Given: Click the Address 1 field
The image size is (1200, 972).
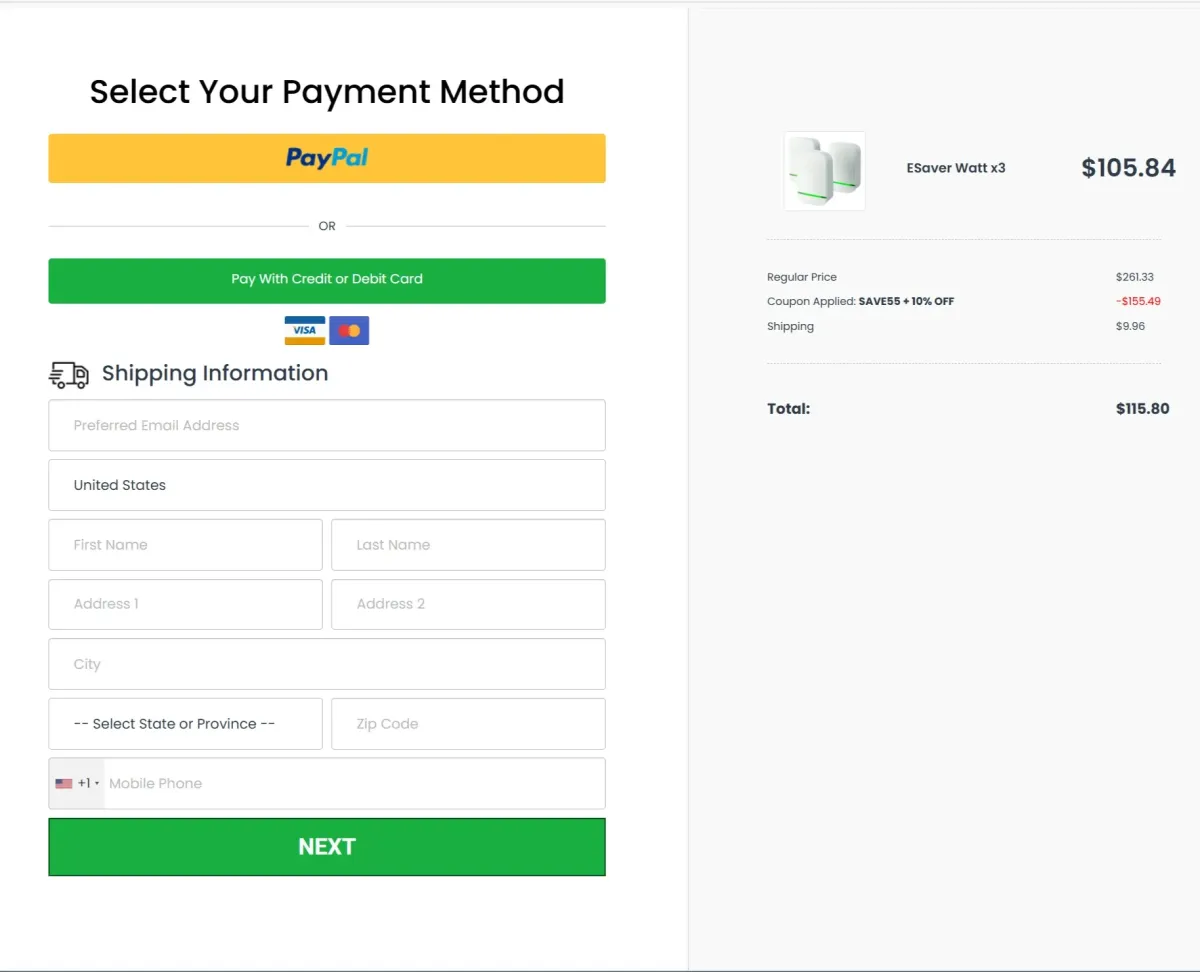Looking at the screenshot, I should click(185, 604).
